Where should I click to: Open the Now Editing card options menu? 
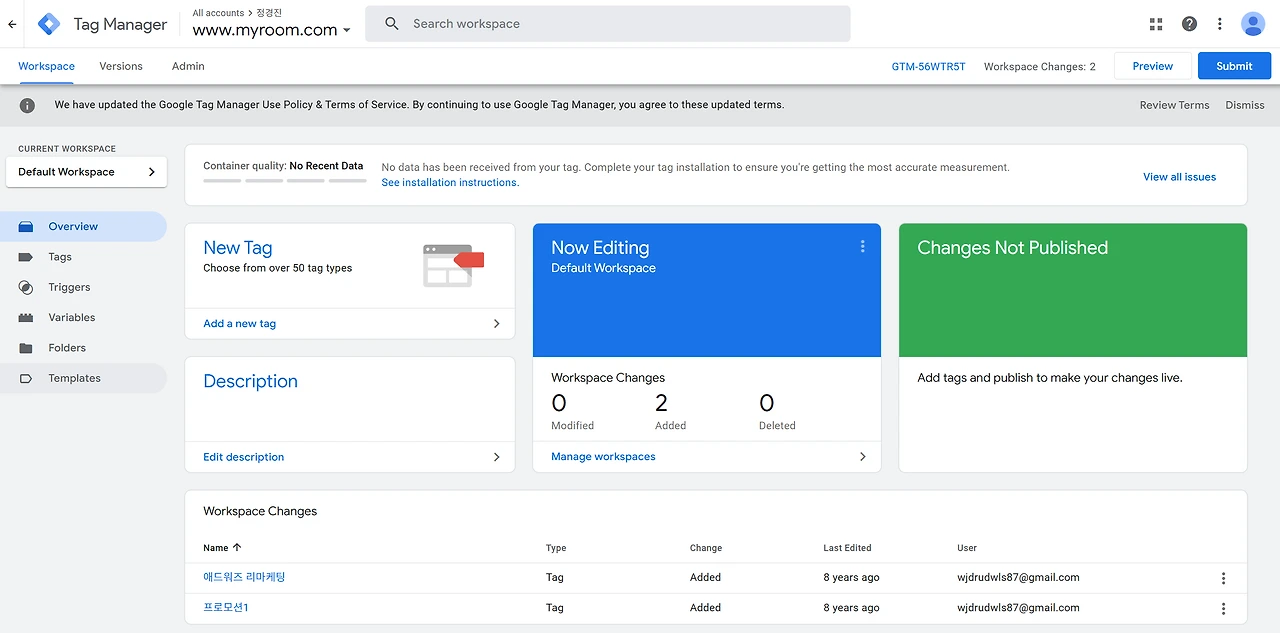point(862,247)
